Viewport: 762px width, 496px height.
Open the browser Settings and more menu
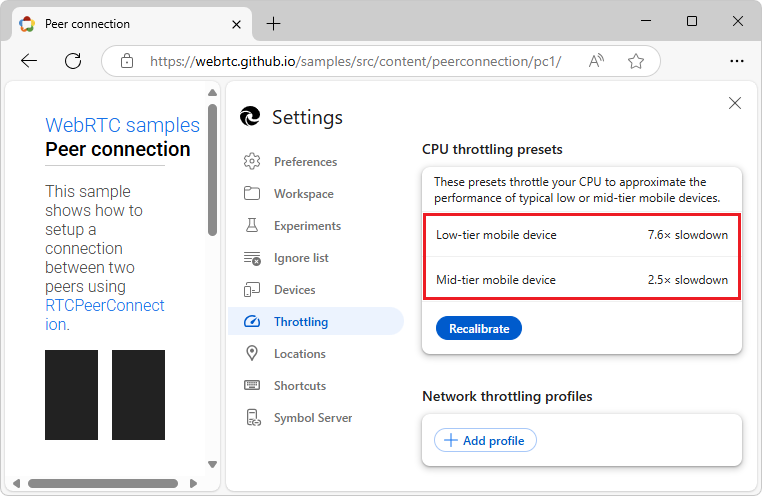click(737, 61)
